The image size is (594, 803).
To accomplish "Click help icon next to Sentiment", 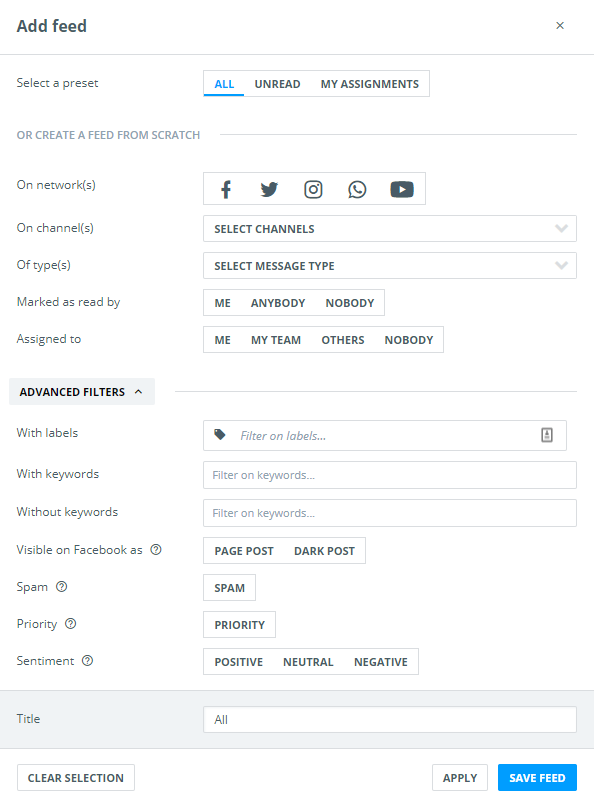I will pyautogui.click(x=88, y=661).
